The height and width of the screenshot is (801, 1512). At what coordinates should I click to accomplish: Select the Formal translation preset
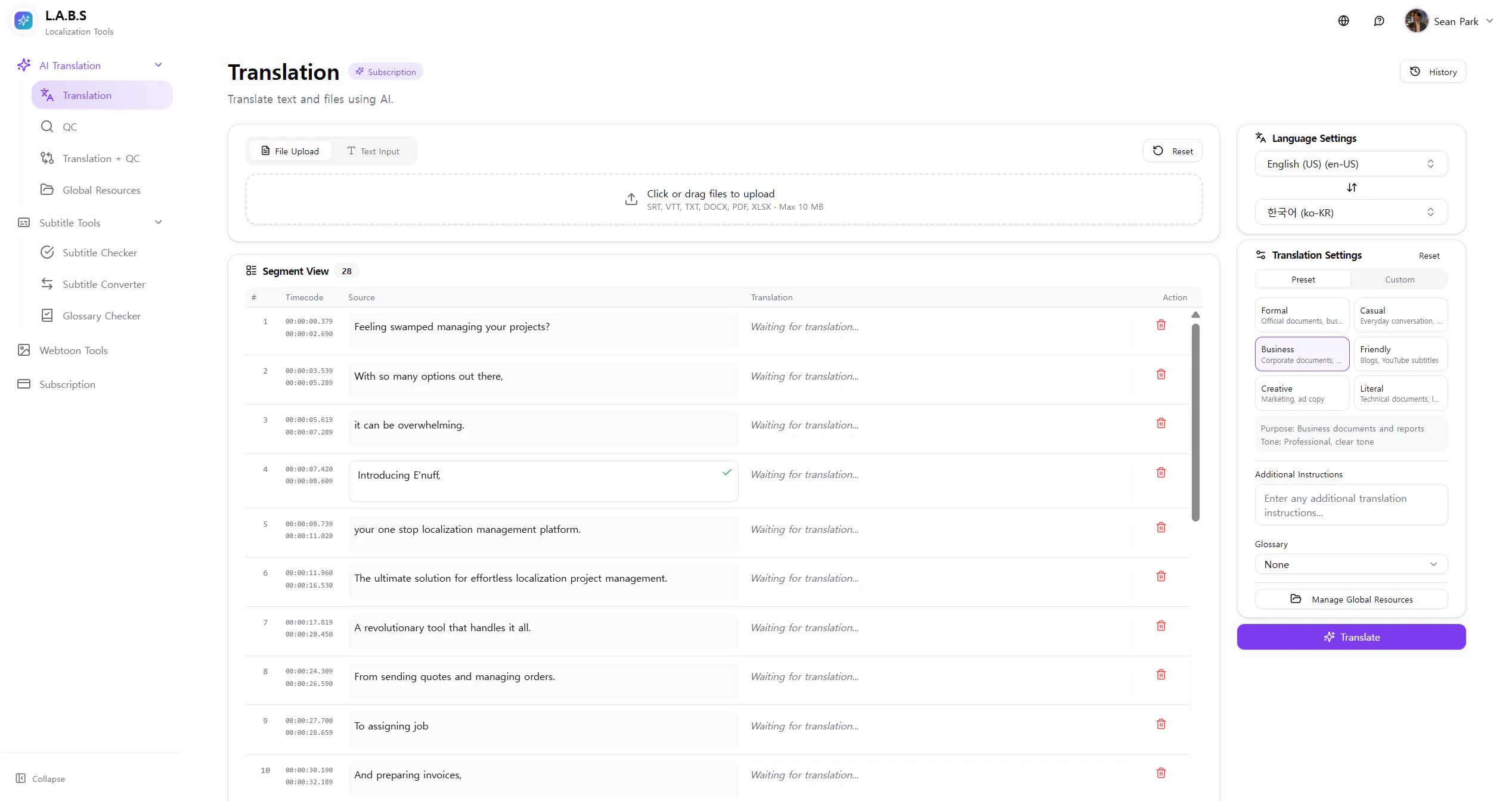1301,315
